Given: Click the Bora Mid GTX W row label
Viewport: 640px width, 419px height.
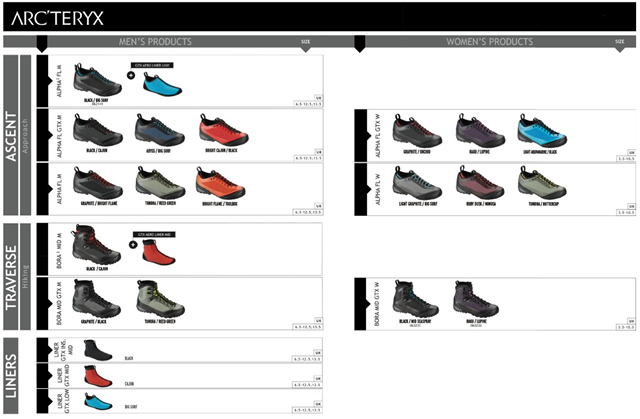Looking at the screenshot, I should click(377, 304).
